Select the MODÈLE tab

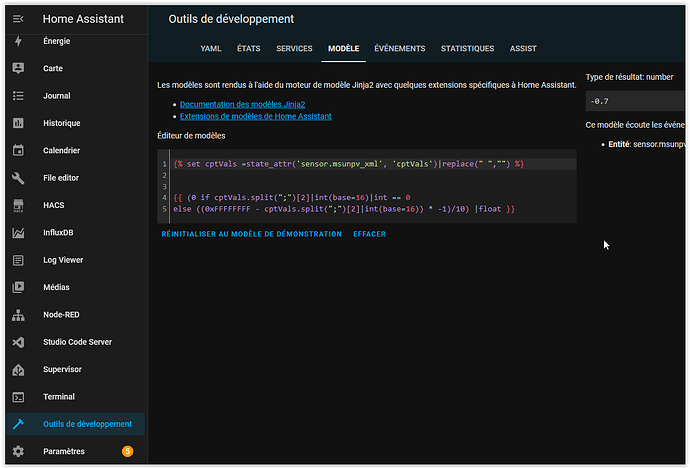(x=344, y=48)
